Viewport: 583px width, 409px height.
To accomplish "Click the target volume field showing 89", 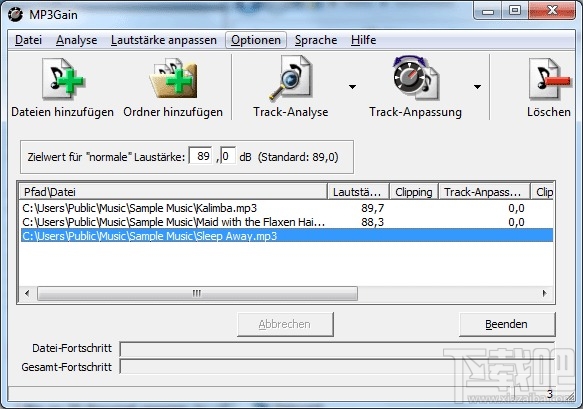I will point(200,156).
